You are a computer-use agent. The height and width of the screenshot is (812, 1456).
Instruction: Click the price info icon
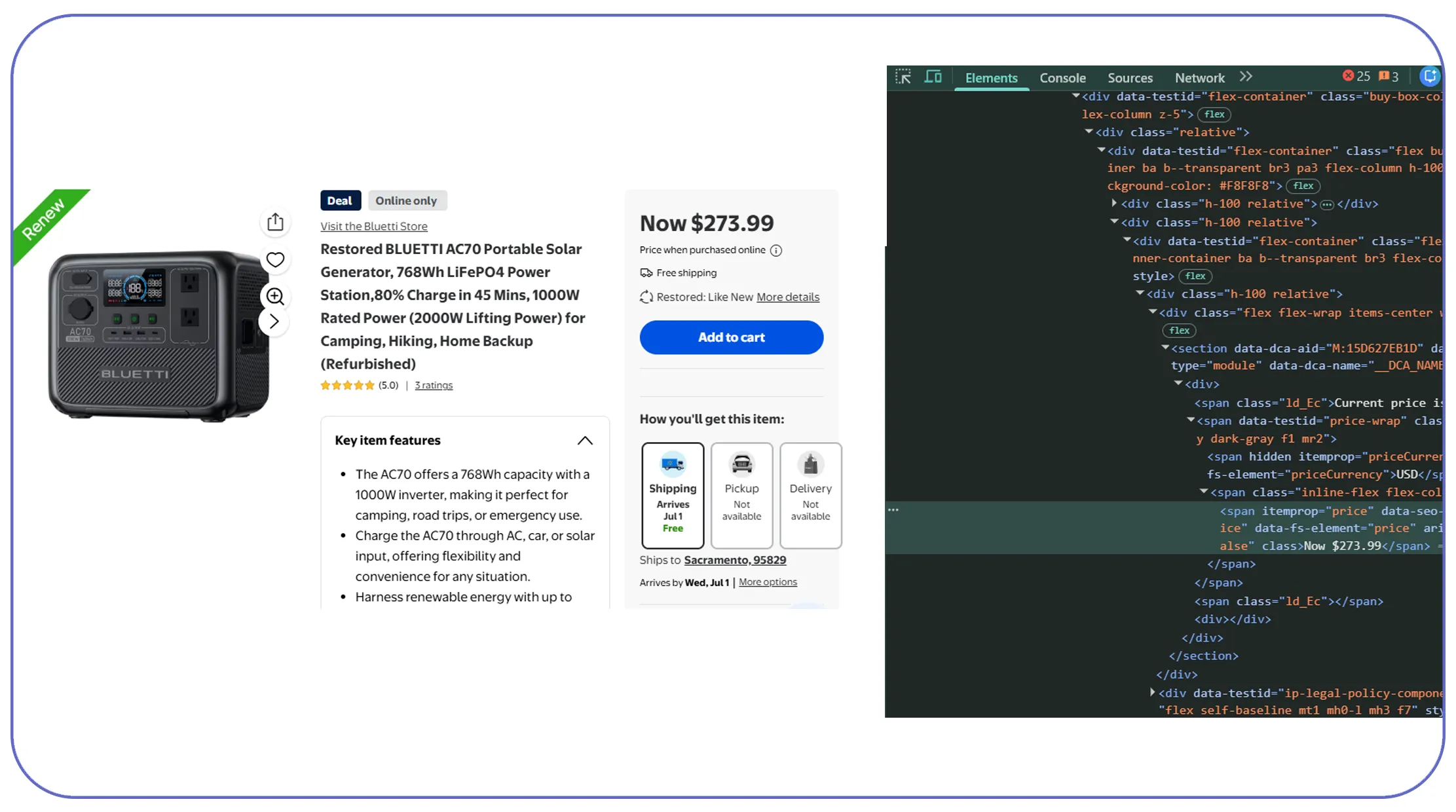(x=776, y=250)
